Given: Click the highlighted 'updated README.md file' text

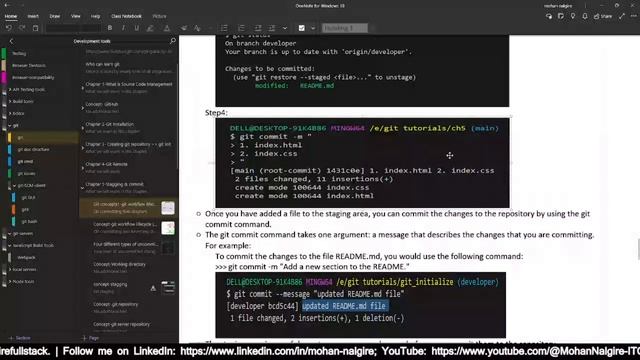Looking at the screenshot, I should pos(345,306).
